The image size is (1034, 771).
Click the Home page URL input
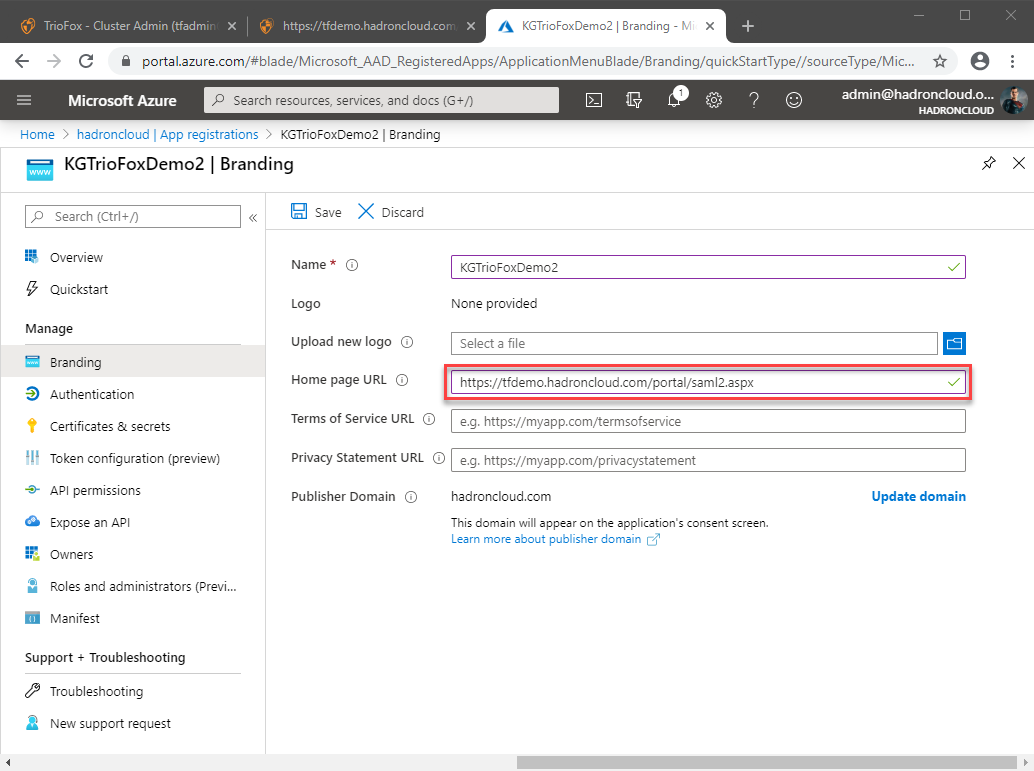pos(708,383)
